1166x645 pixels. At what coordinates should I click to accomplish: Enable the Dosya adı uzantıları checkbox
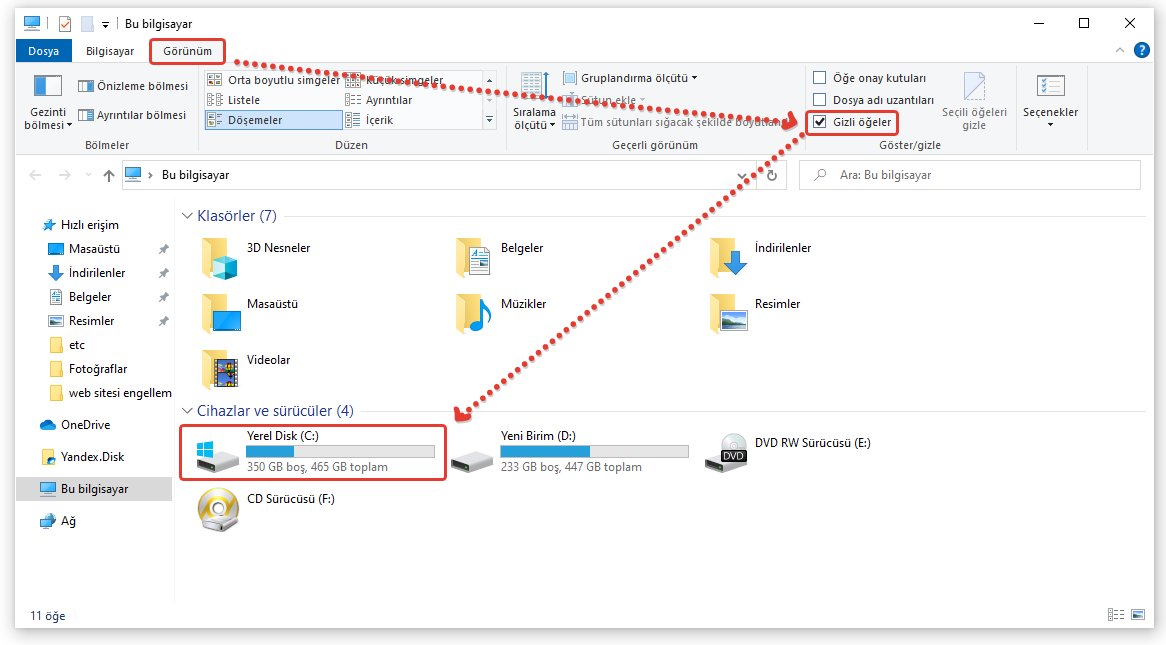[820, 100]
